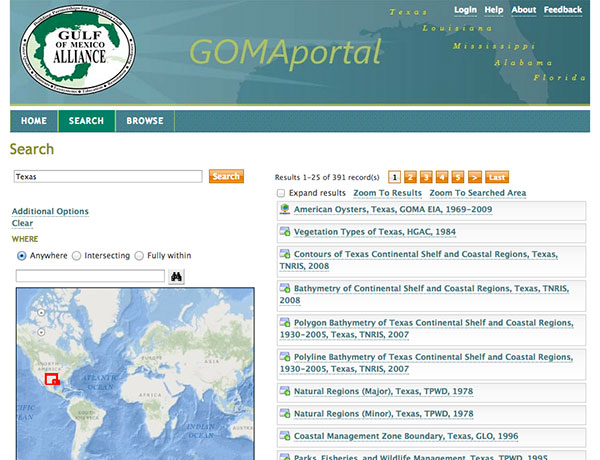The image size is (600, 460).
Task: Select the Intersecting radio button
Action: pyautogui.click(x=77, y=256)
